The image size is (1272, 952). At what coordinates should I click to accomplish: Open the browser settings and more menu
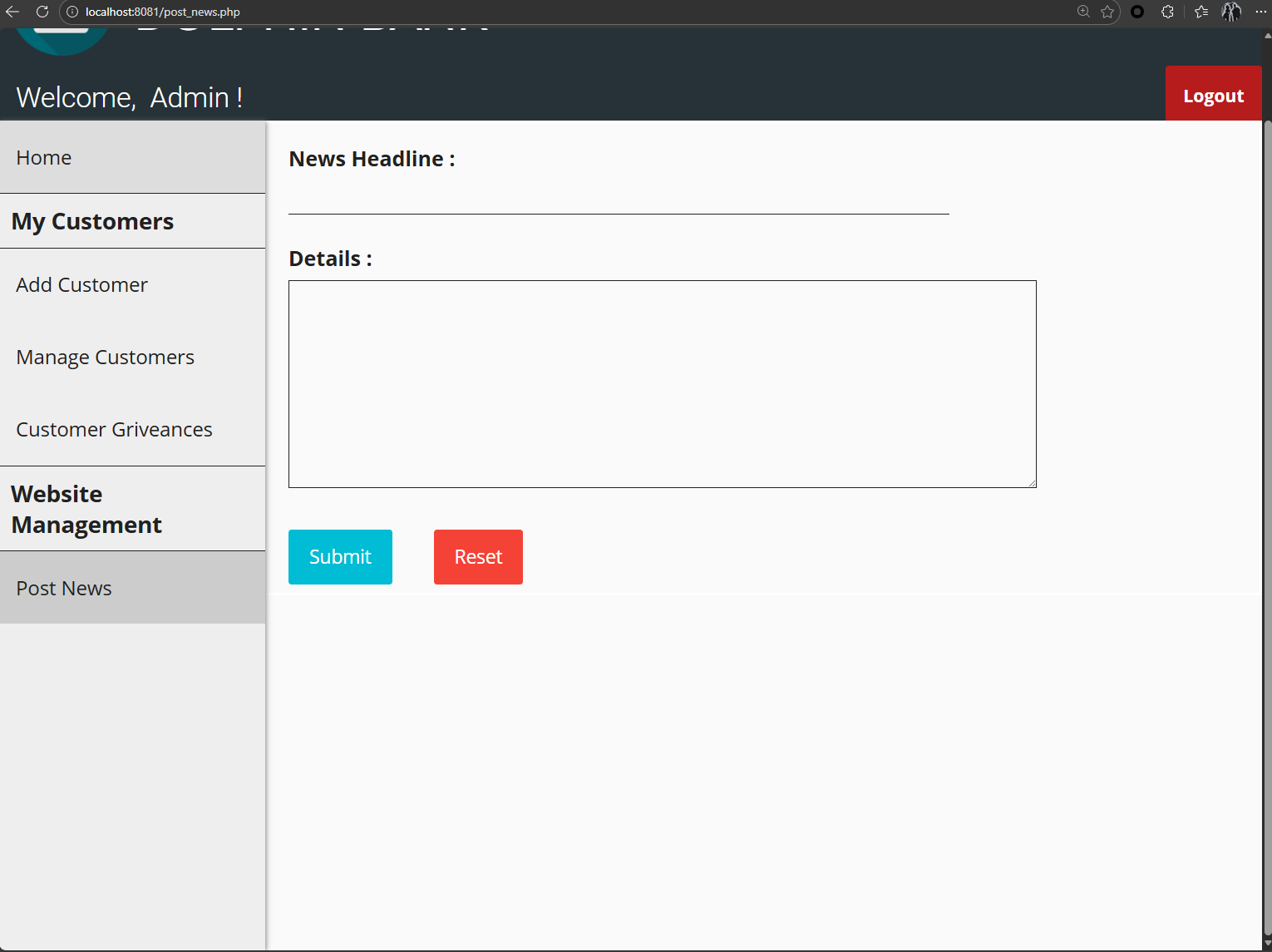(1260, 12)
